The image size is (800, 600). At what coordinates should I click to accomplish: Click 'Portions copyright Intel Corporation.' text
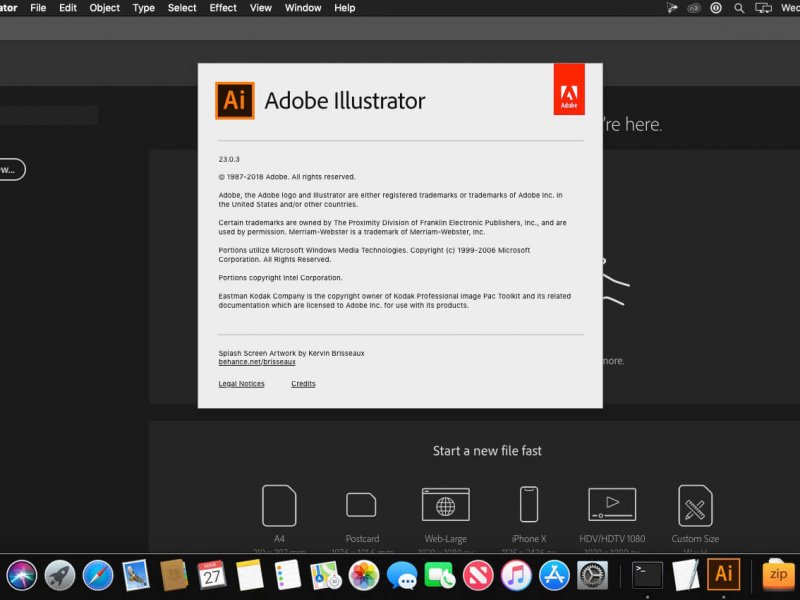tap(280, 278)
